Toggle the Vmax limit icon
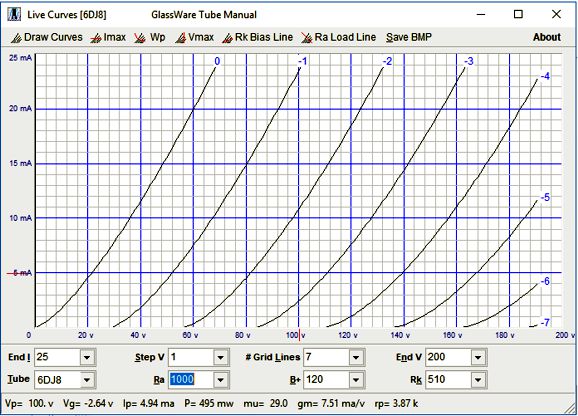This screenshot has height=416, width=578. click(x=181, y=38)
